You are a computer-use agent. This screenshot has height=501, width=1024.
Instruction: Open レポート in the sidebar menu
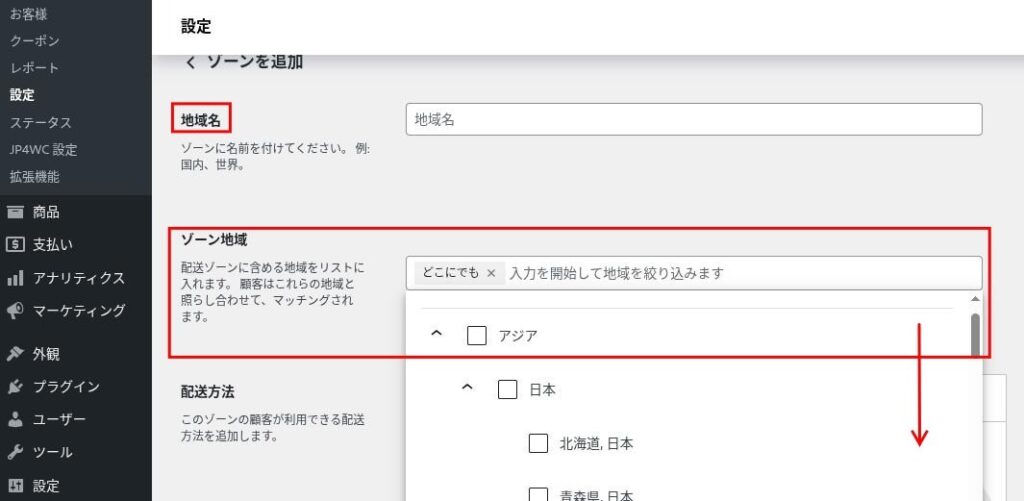pyautogui.click(x=35, y=68)
